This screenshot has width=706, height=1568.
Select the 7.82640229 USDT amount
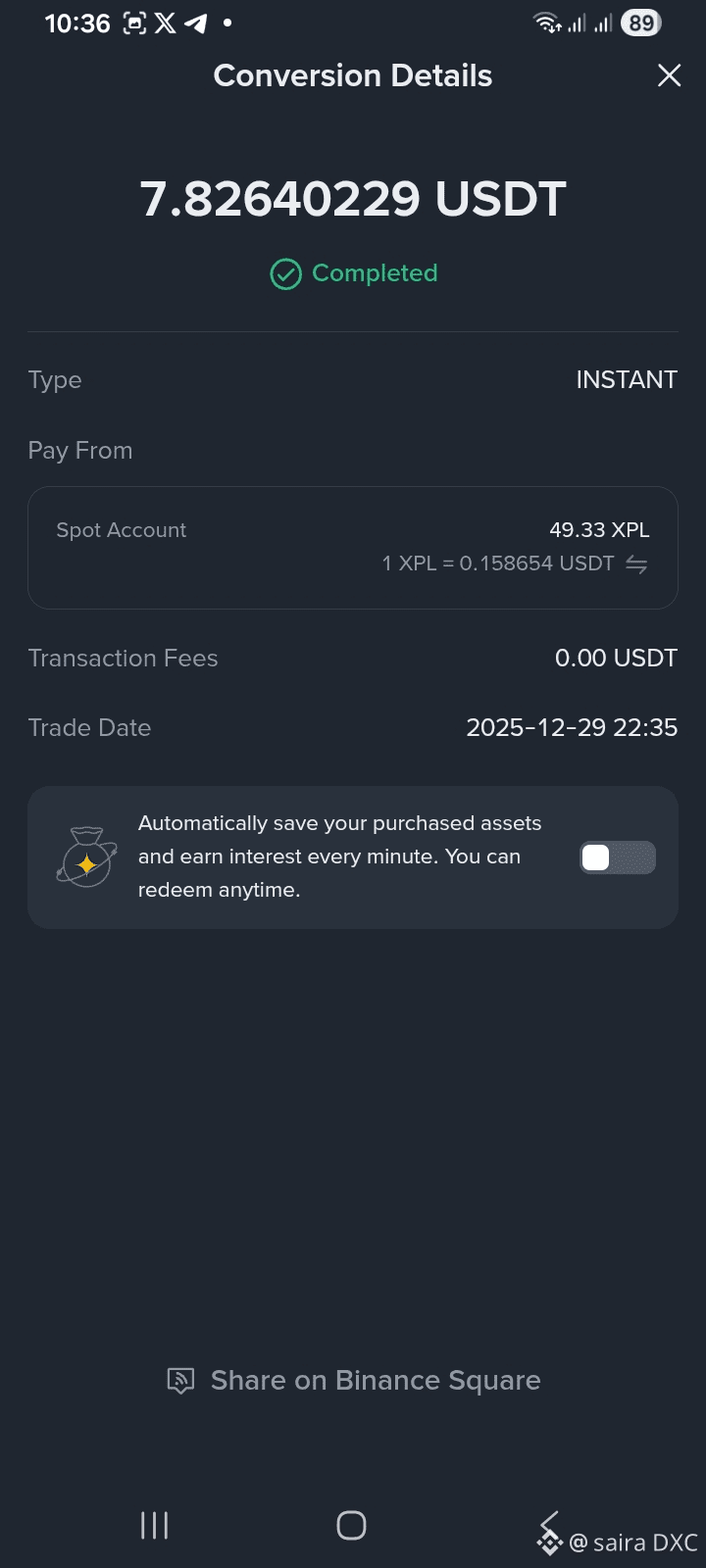(x=353, y=199)
